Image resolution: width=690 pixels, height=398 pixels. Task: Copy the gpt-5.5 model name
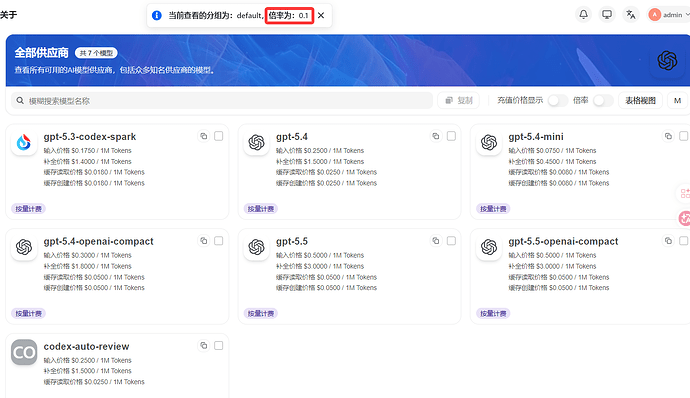coord(436,241)
